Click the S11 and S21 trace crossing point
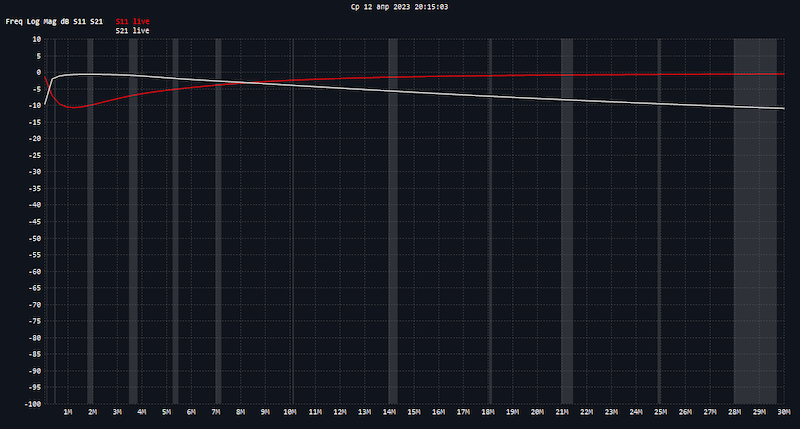 click(x=250, y=83)
